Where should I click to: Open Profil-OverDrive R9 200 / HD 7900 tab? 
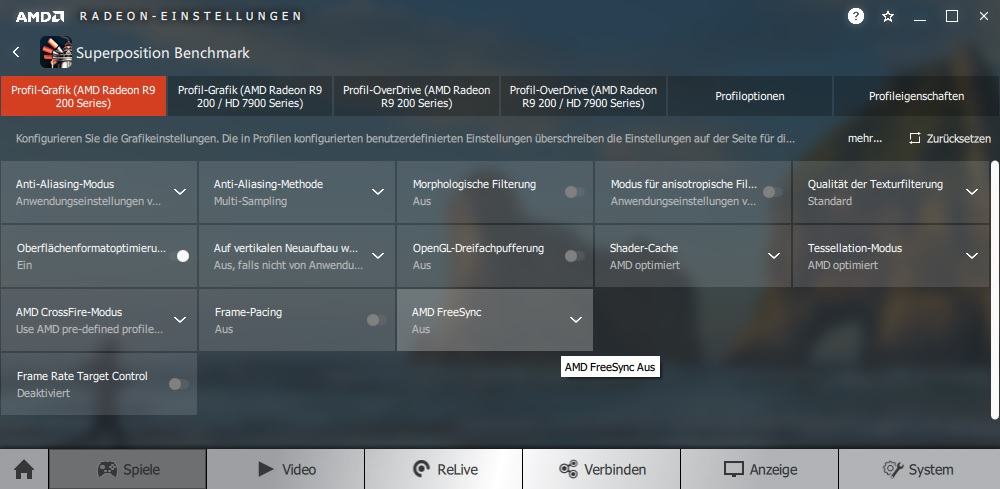click(583, 96)
